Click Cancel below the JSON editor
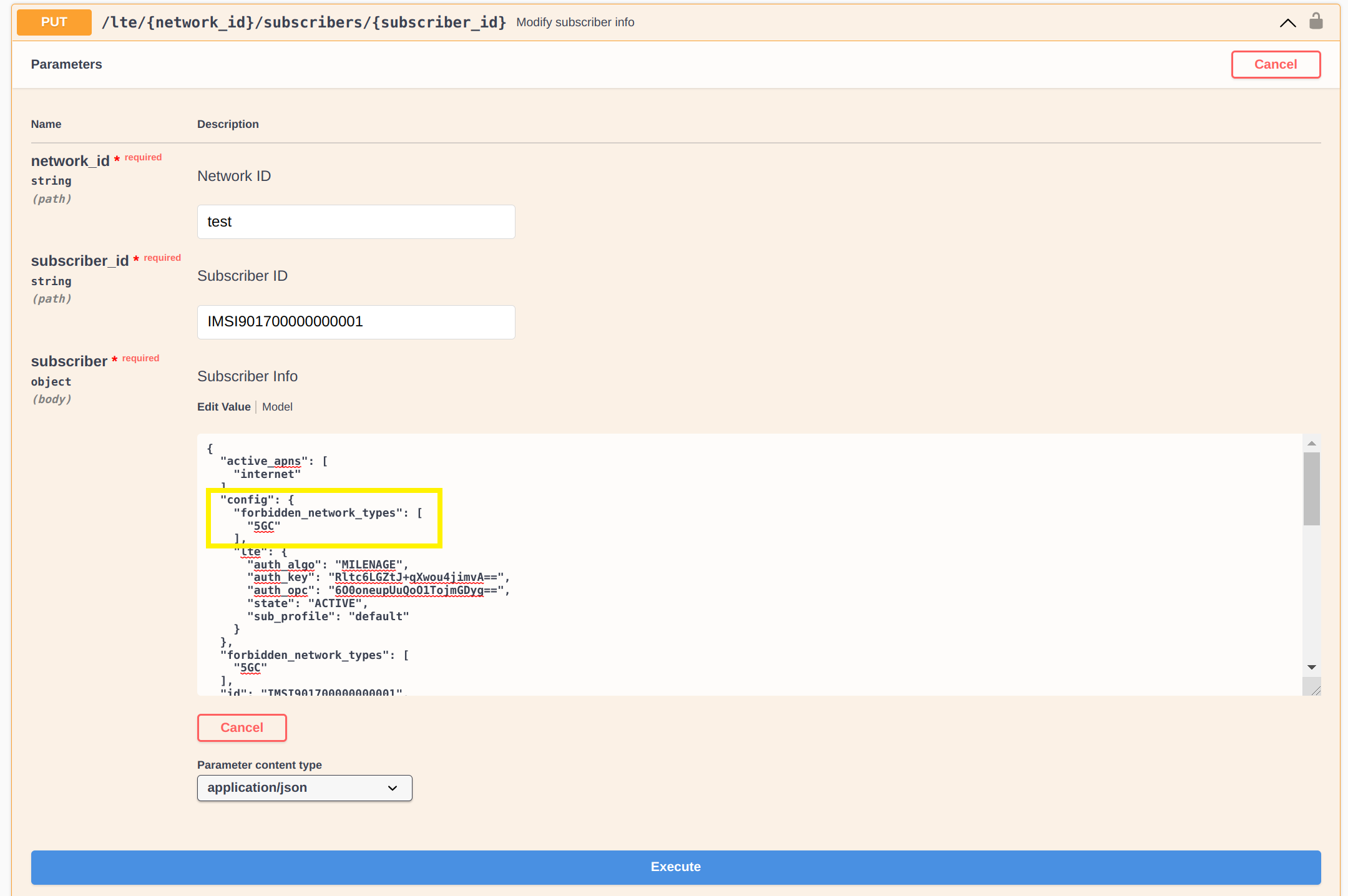Image resolution: width=1348 pixels, height=896 pixels. click(242, 728)
